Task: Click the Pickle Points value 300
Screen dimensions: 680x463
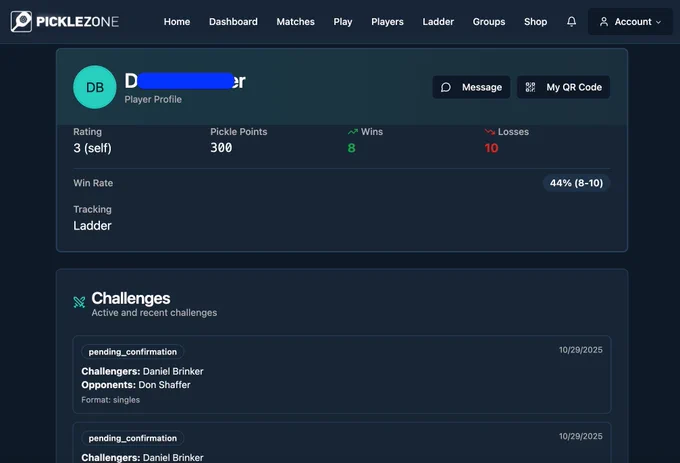Action: [221, 148]
